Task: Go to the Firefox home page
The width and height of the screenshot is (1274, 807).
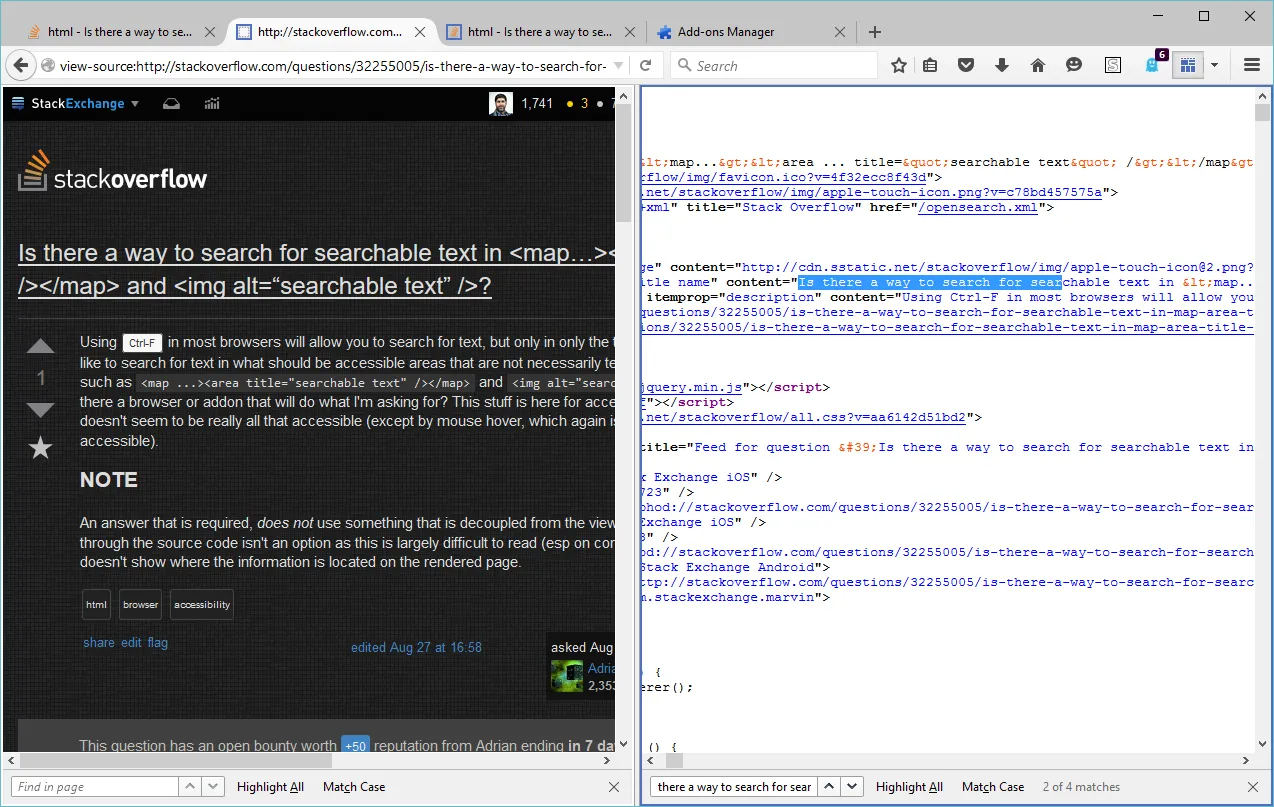Action: [x=1038, y=65]
